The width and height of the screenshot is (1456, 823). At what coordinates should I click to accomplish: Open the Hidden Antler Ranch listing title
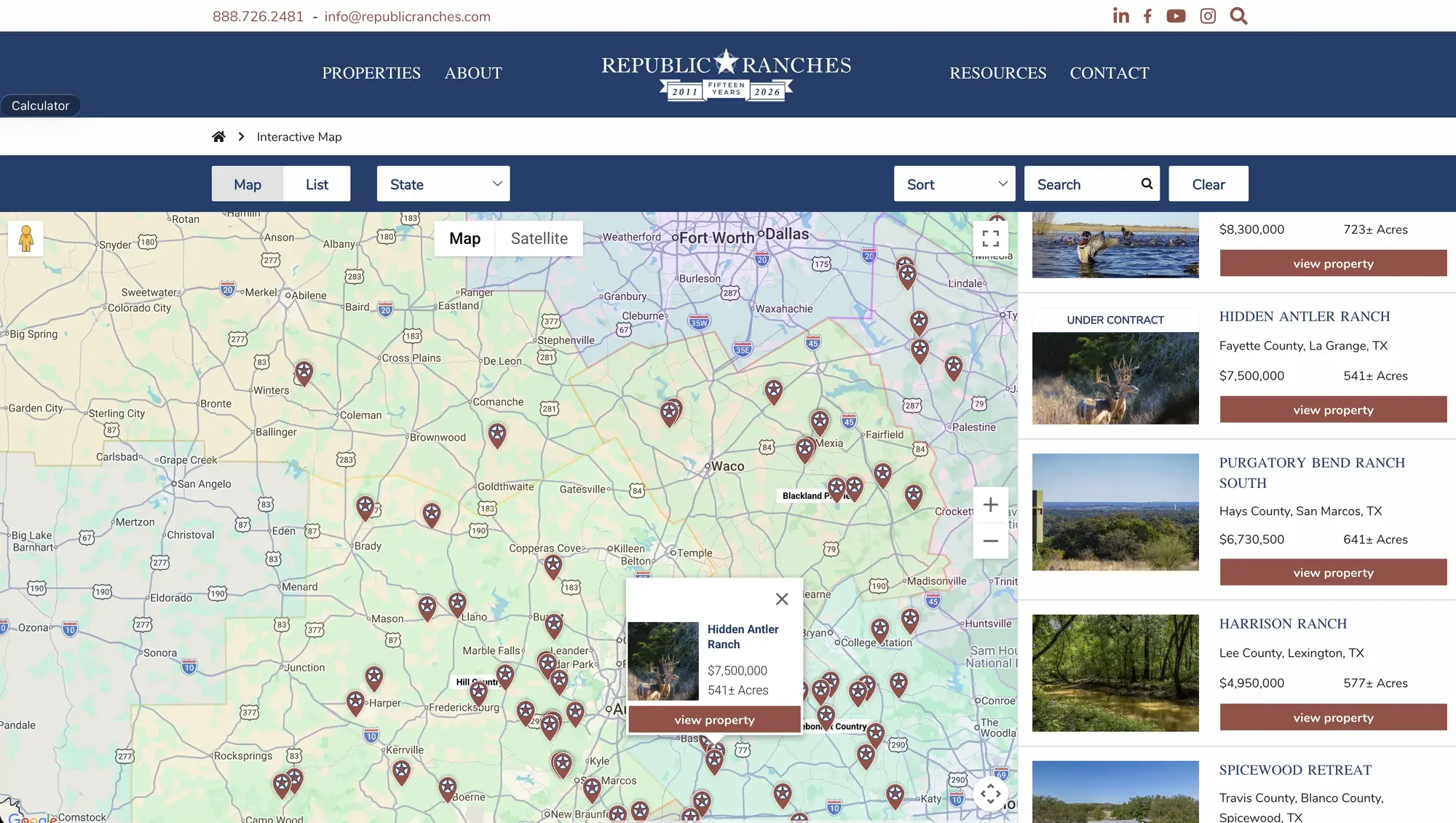pyautogui.click(x=1305, y=316)
